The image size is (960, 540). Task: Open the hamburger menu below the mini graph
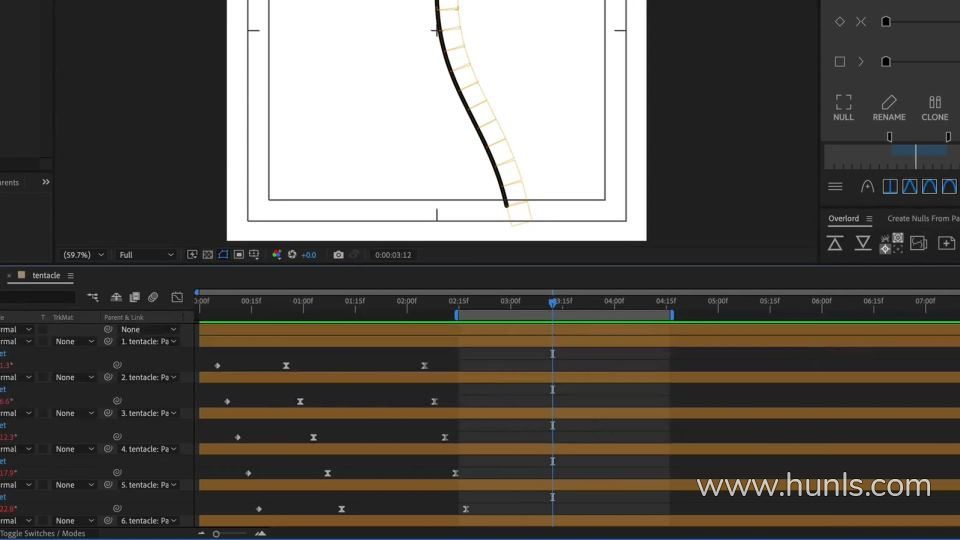pyautogui.click(x=835, y=186)
